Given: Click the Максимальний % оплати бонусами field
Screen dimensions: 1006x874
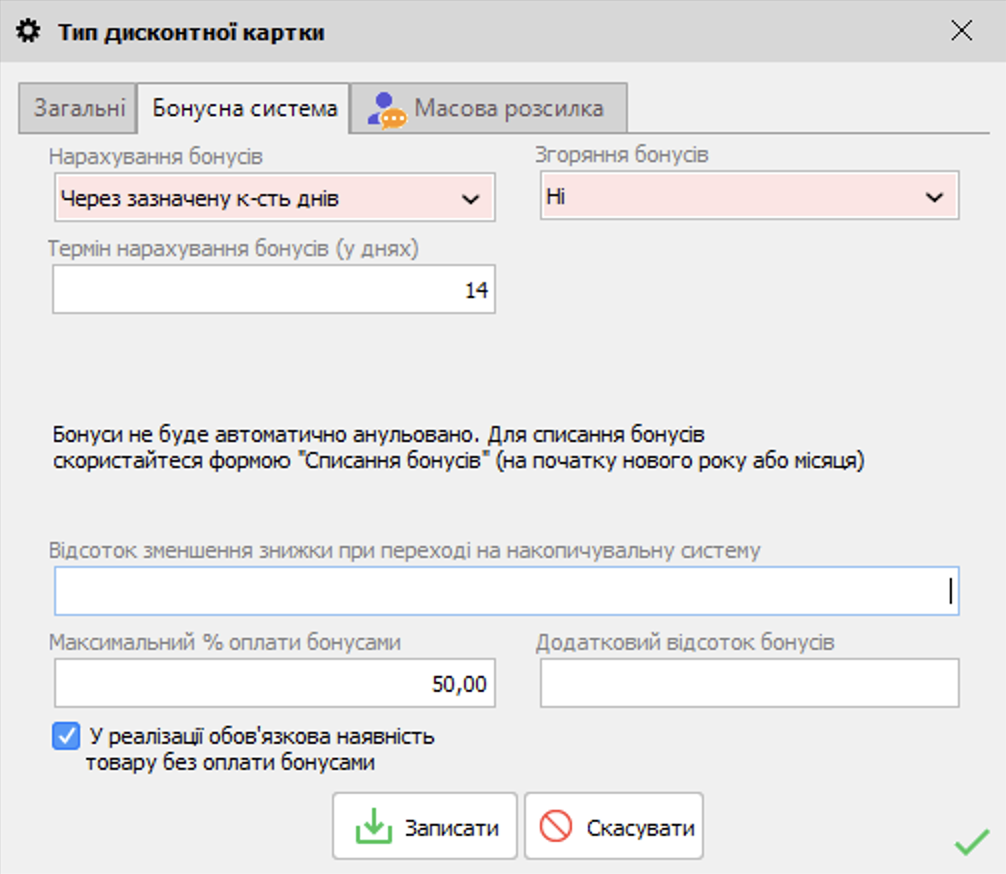Looking at the screenshot, I should [275, 683].
